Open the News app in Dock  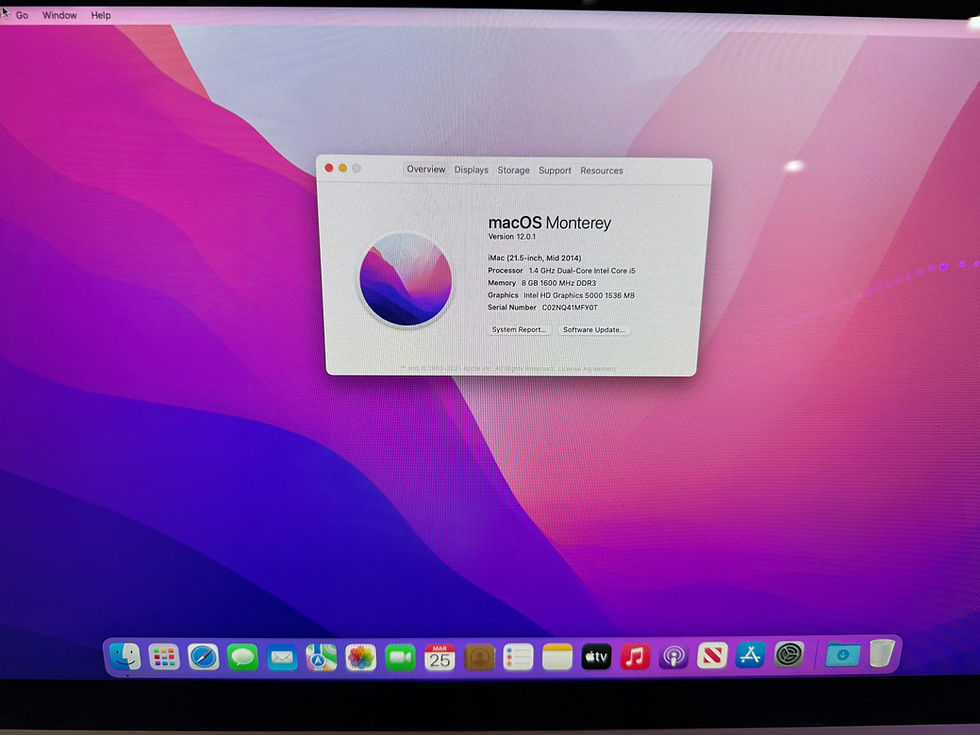click(712, 656)
